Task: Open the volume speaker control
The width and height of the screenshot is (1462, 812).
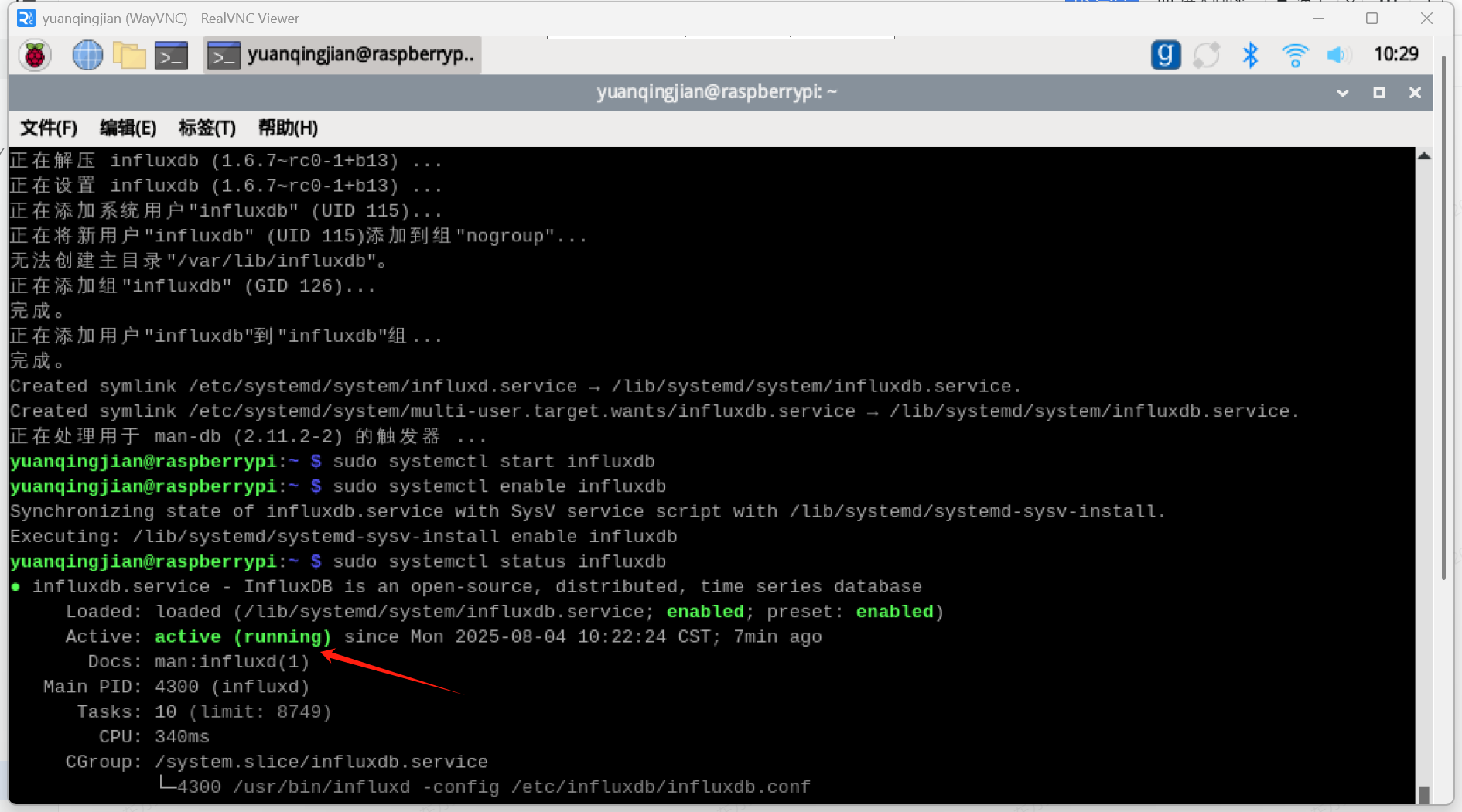Action: tap(1337, 55)
